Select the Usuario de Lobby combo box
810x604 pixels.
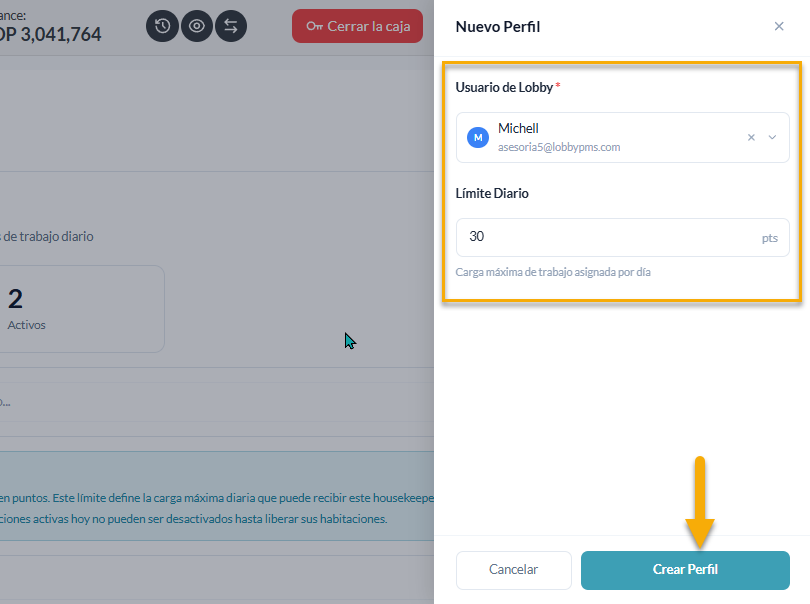(622, 137)
